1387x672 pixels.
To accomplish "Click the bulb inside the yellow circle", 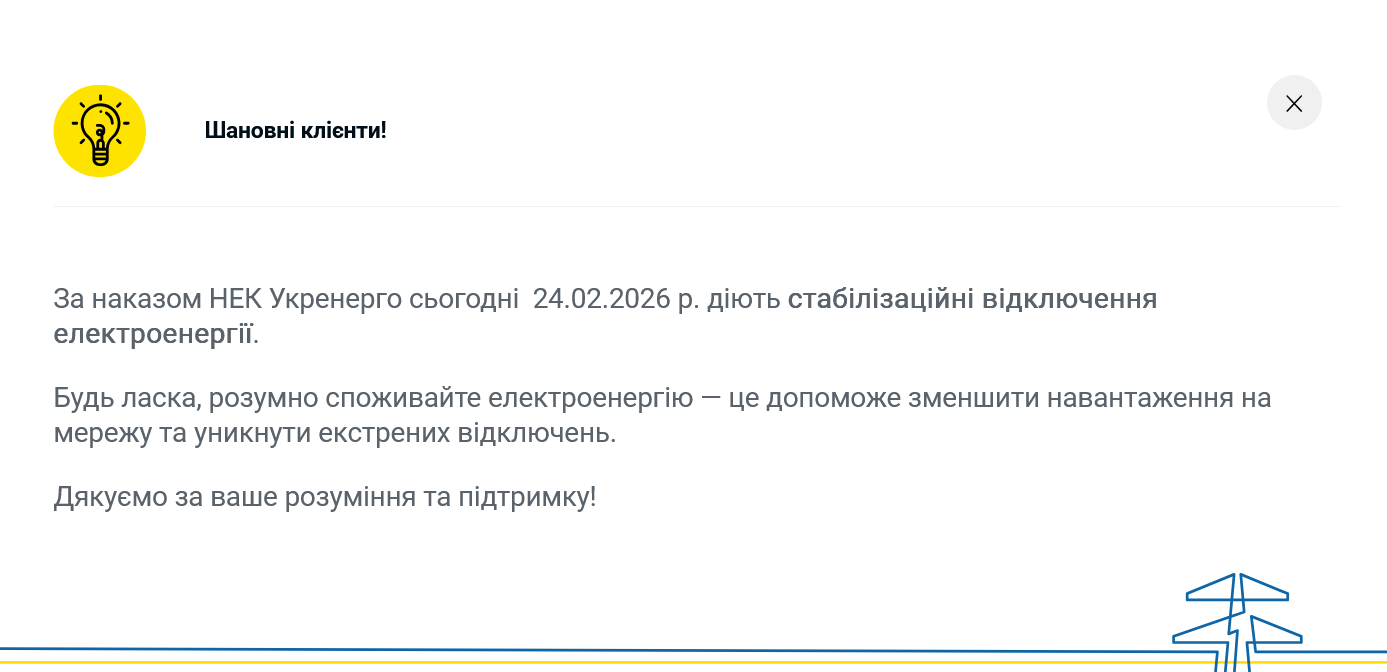I will click(99, 130).
